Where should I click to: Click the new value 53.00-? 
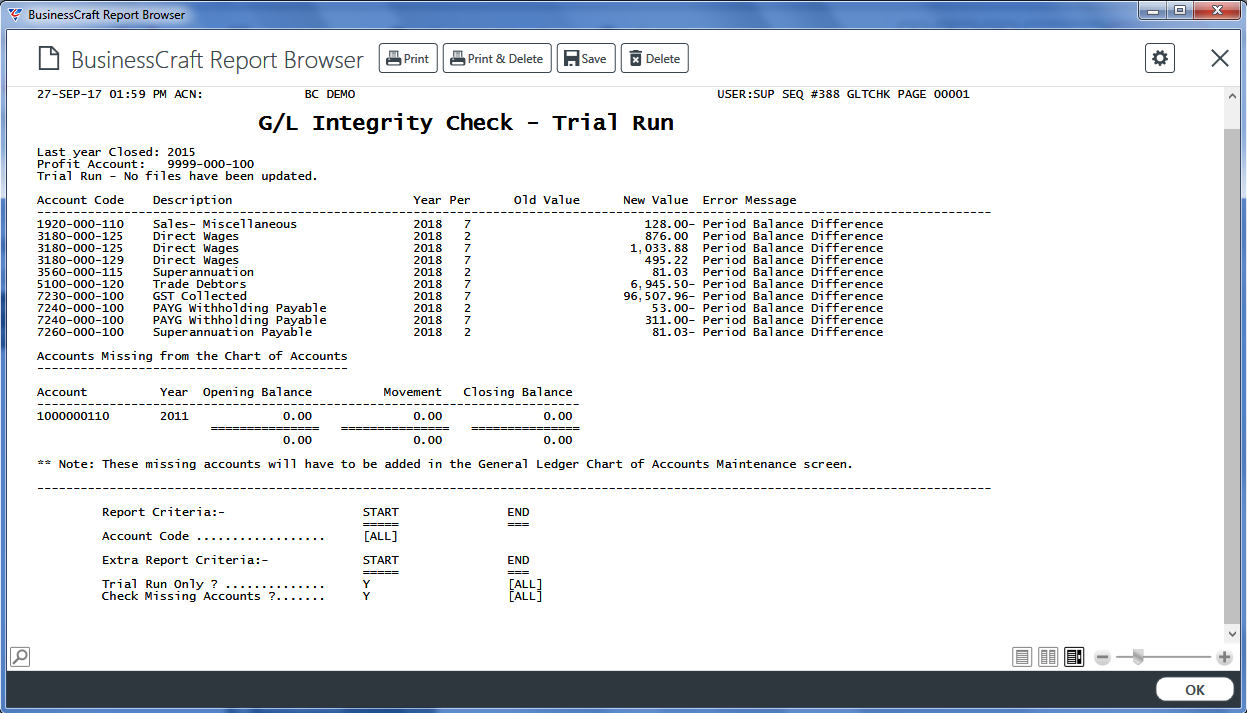click(x=674, y=308)
